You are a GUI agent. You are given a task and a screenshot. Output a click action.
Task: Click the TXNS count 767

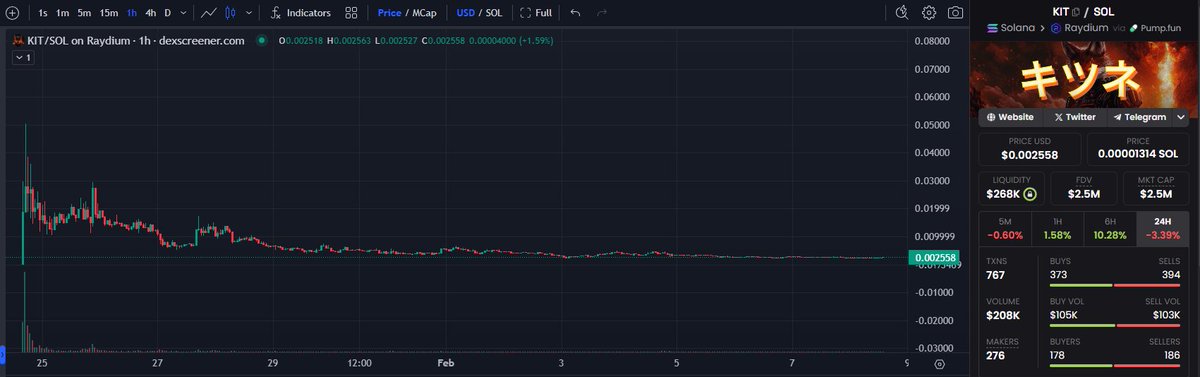coord(996,275)
